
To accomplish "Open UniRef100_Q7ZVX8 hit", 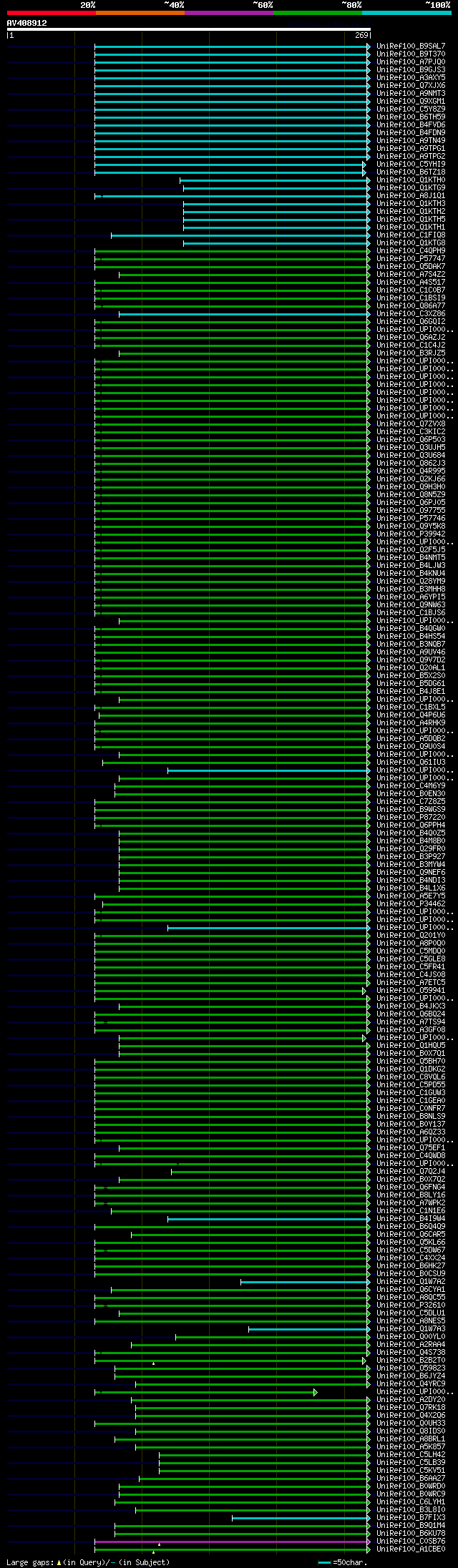I will 411,424.
